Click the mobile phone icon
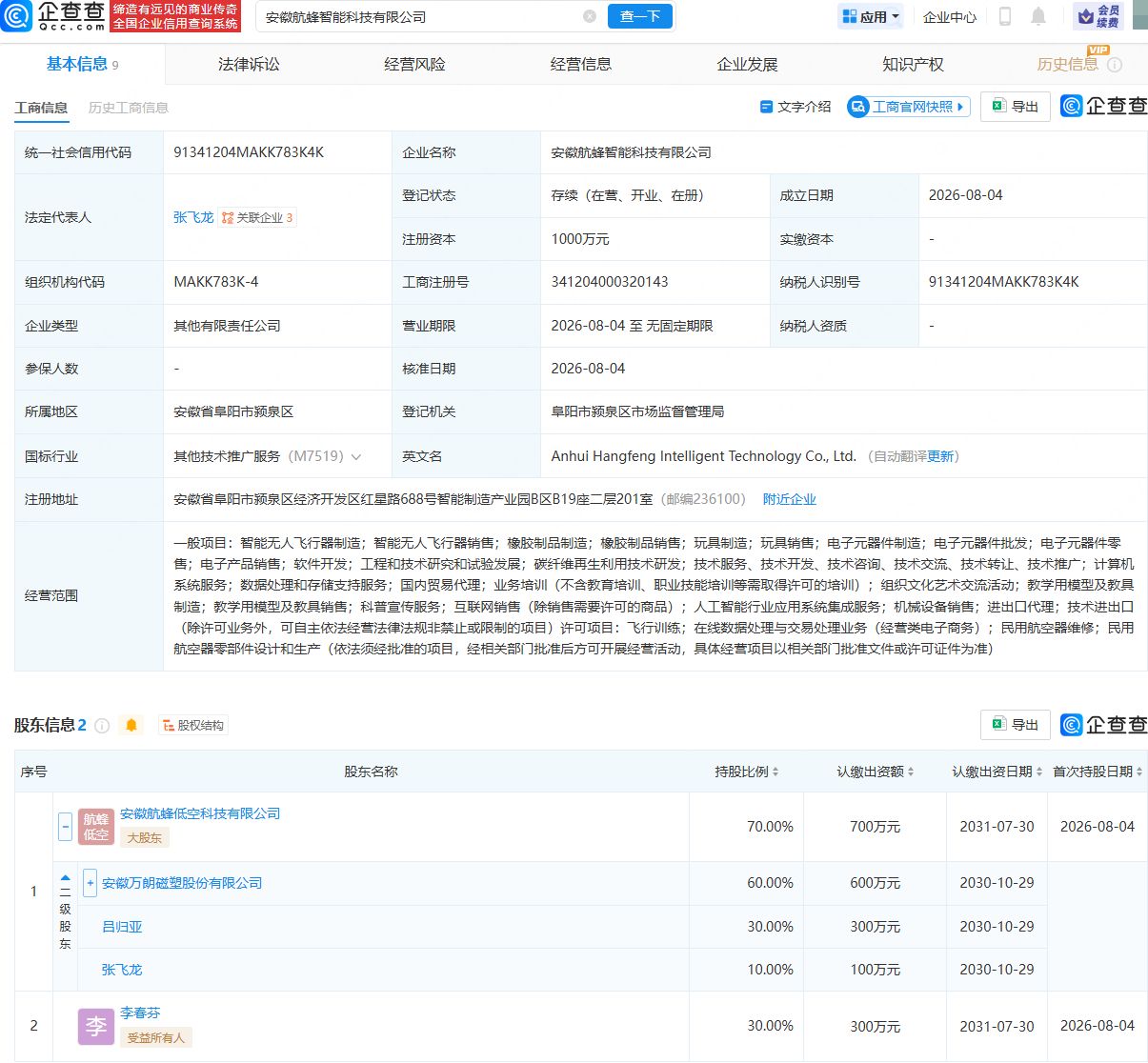The image size is (1148, 1063). [x=1004, y=16]
